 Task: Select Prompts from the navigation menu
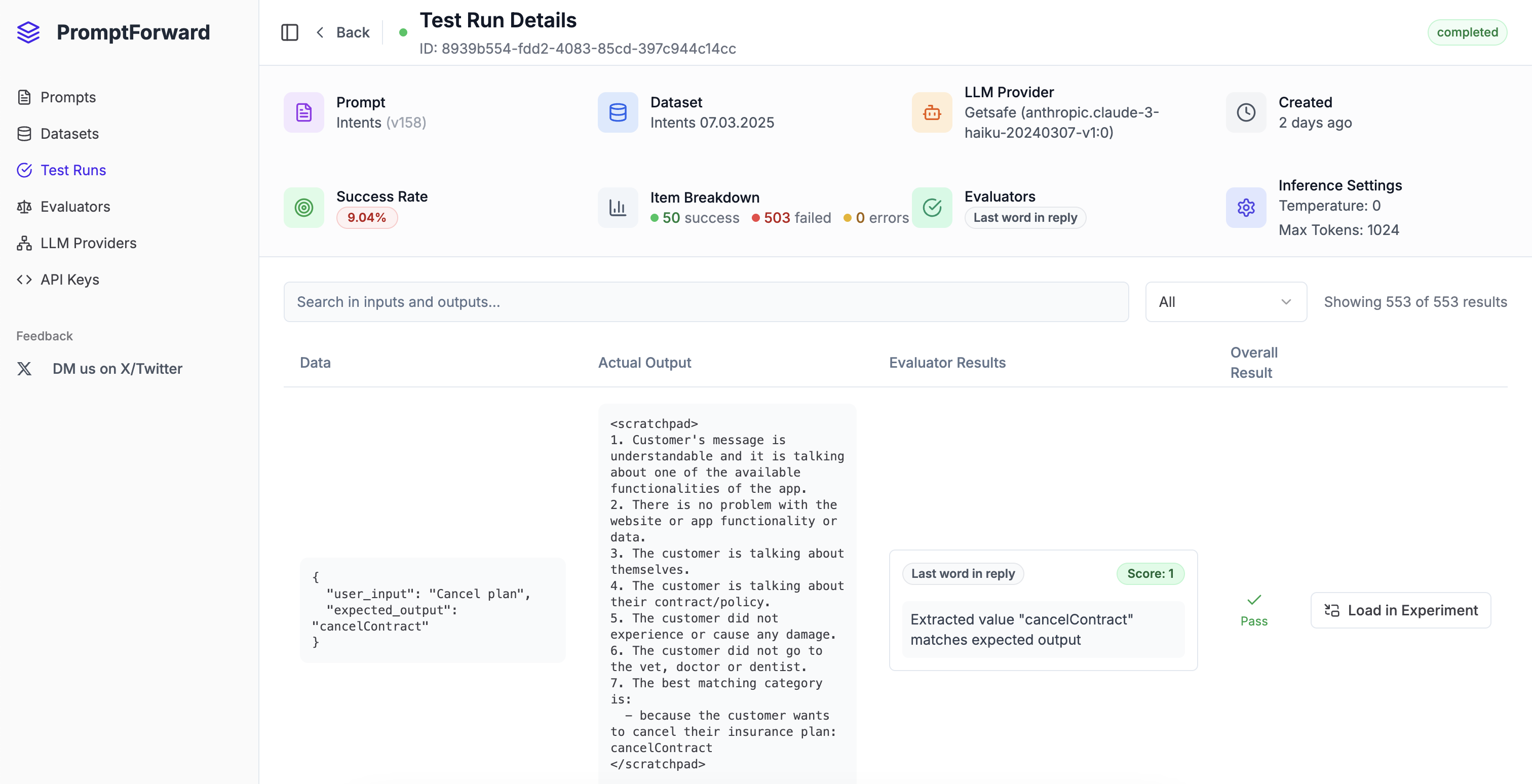(x=68, y=97)
